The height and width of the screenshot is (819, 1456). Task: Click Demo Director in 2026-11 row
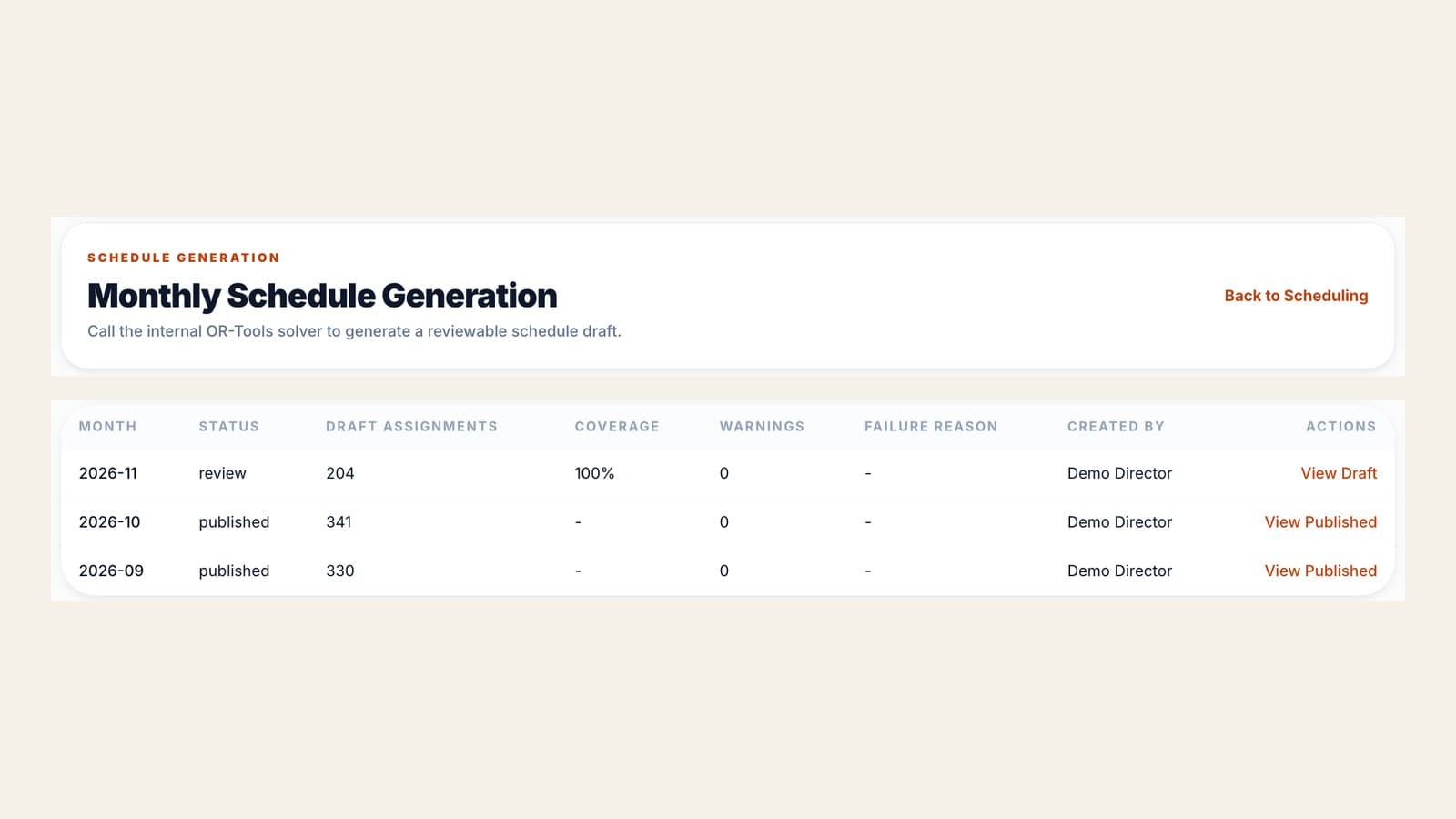tap(1119, 473)
